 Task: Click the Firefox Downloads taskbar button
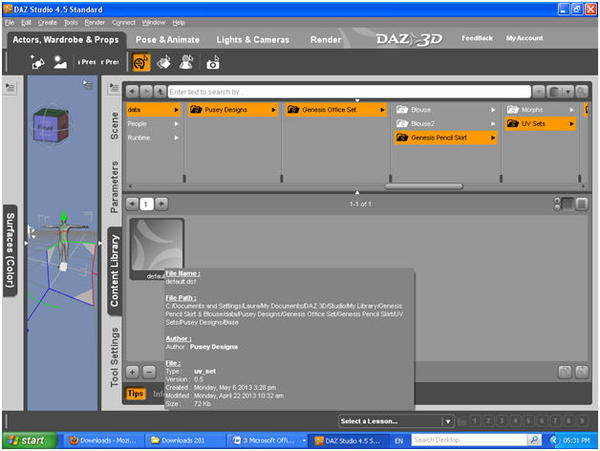pyautogui.click(x=104, y=441)
